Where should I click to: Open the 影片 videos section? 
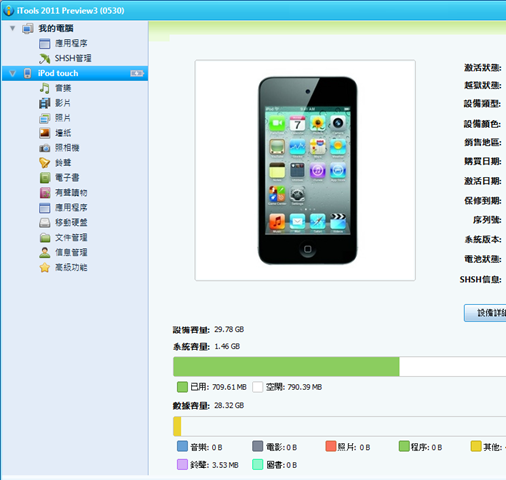[55, 103]
